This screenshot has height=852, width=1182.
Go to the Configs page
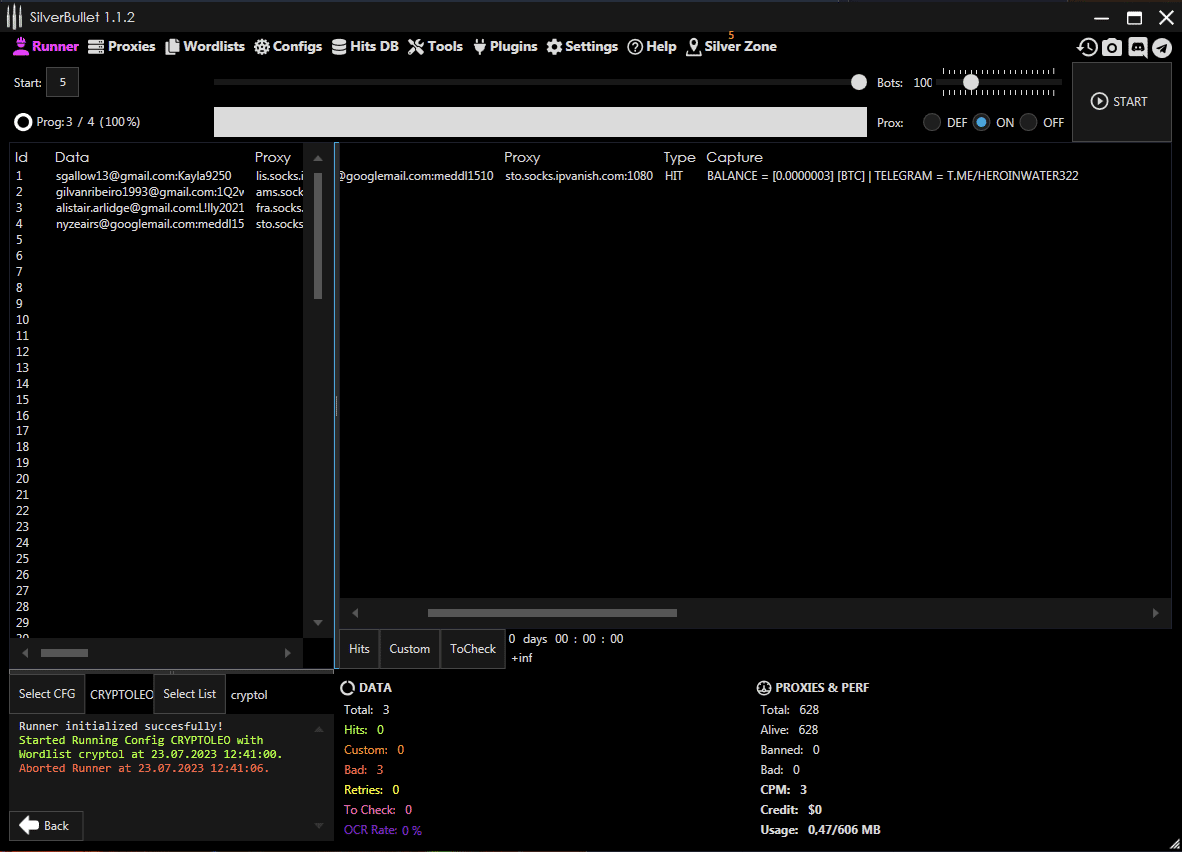(x=288, y=46)
